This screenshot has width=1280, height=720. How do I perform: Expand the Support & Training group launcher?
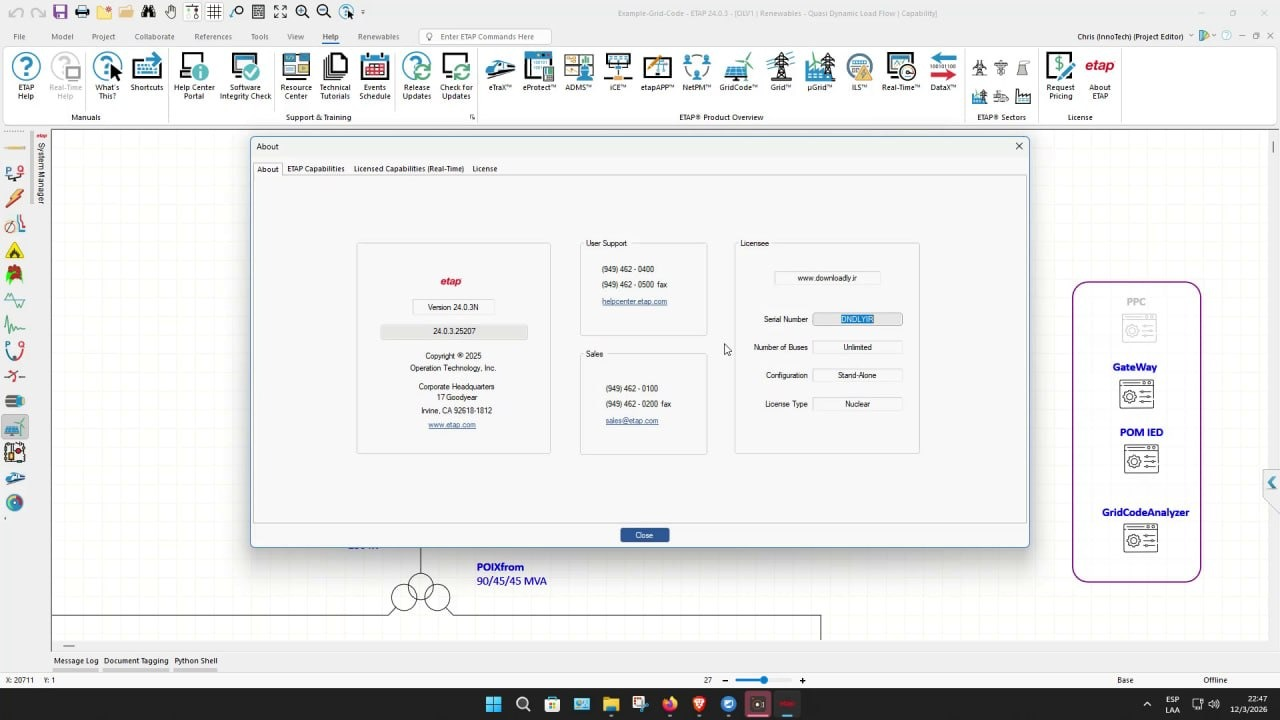[x=472, y=118]
